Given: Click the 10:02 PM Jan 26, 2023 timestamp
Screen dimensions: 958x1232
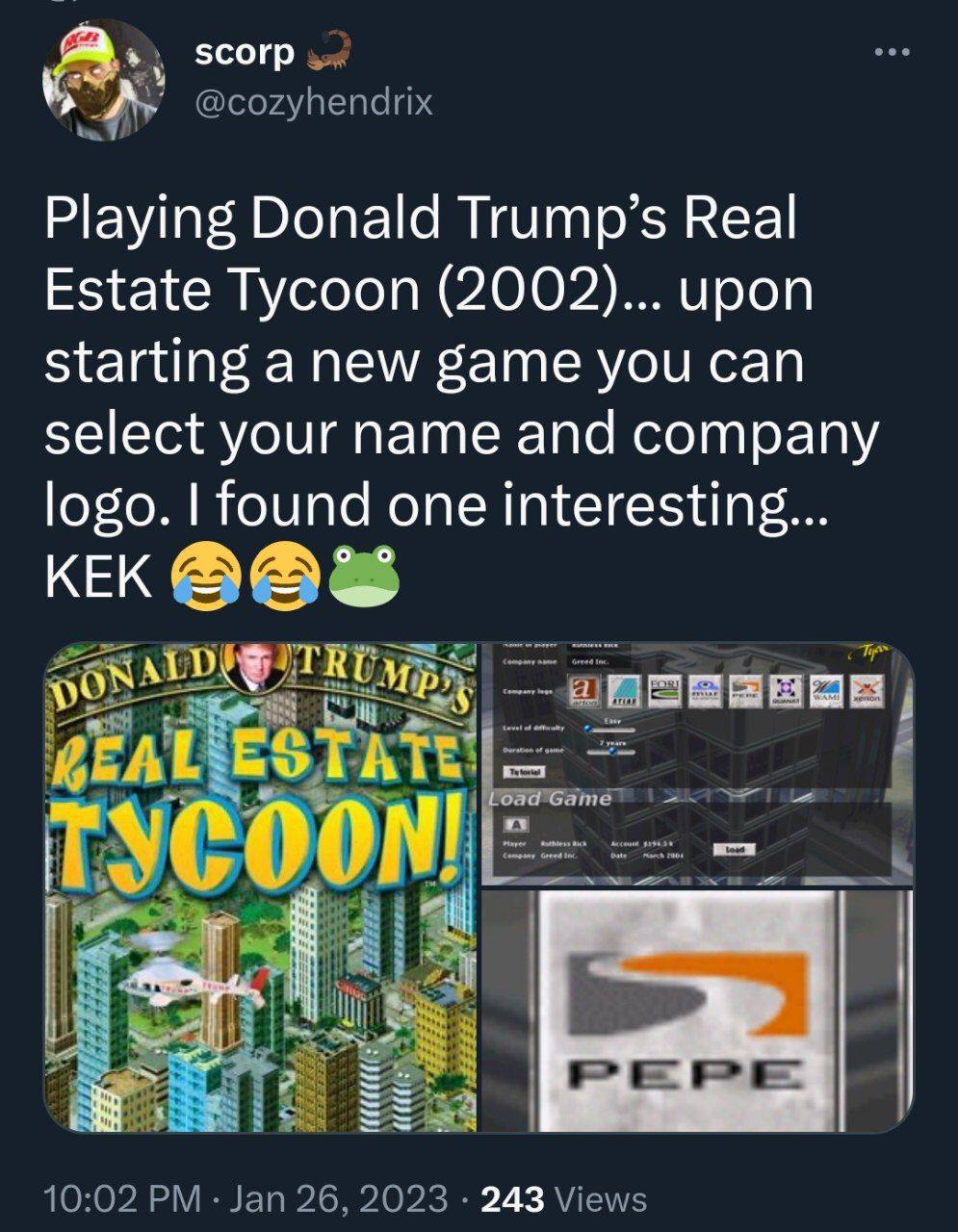Looking at the screenshot, I should (x=246, y=1198).
